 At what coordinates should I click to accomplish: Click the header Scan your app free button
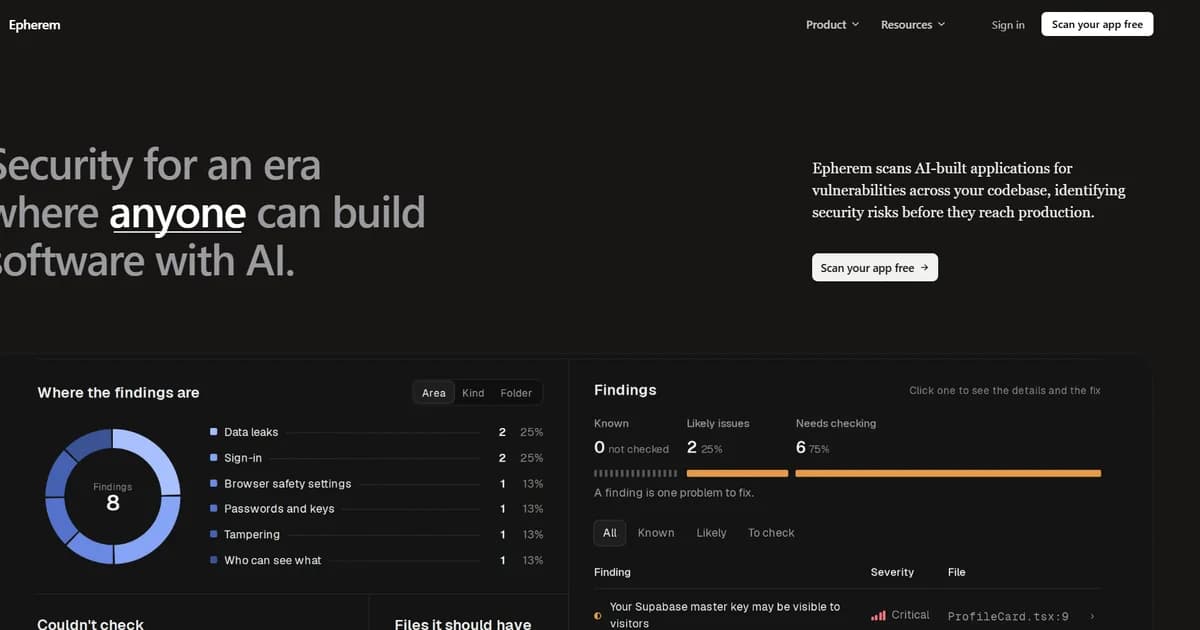1097,24
